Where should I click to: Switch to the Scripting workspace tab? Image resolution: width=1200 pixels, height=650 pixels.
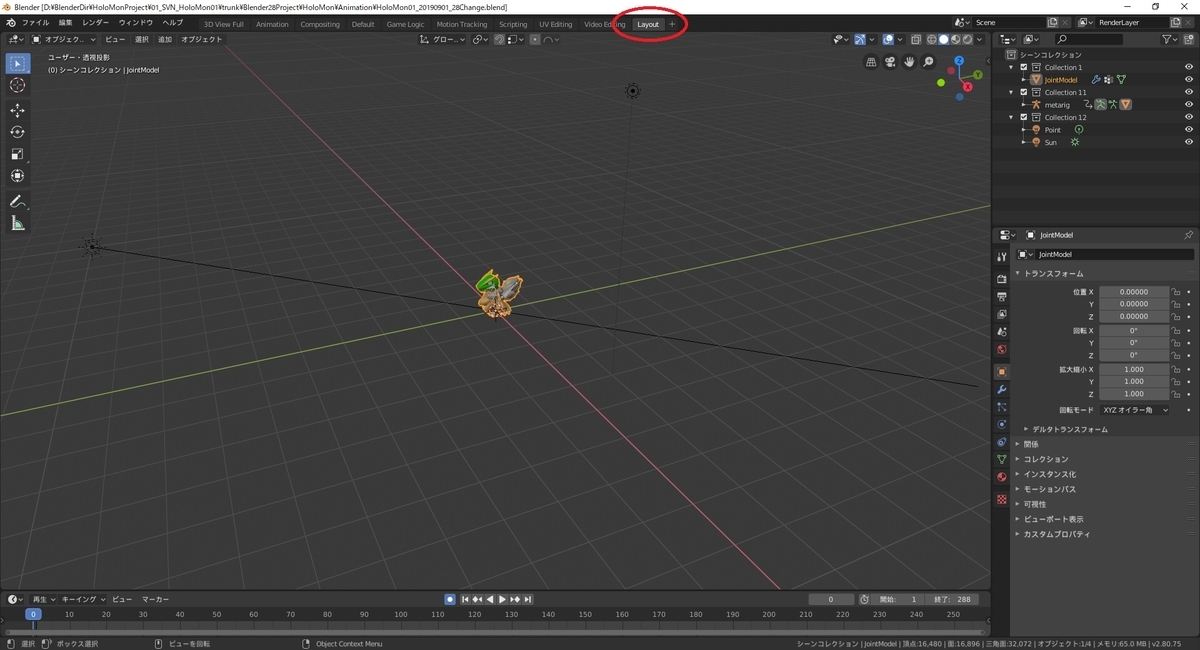(513, 24)
